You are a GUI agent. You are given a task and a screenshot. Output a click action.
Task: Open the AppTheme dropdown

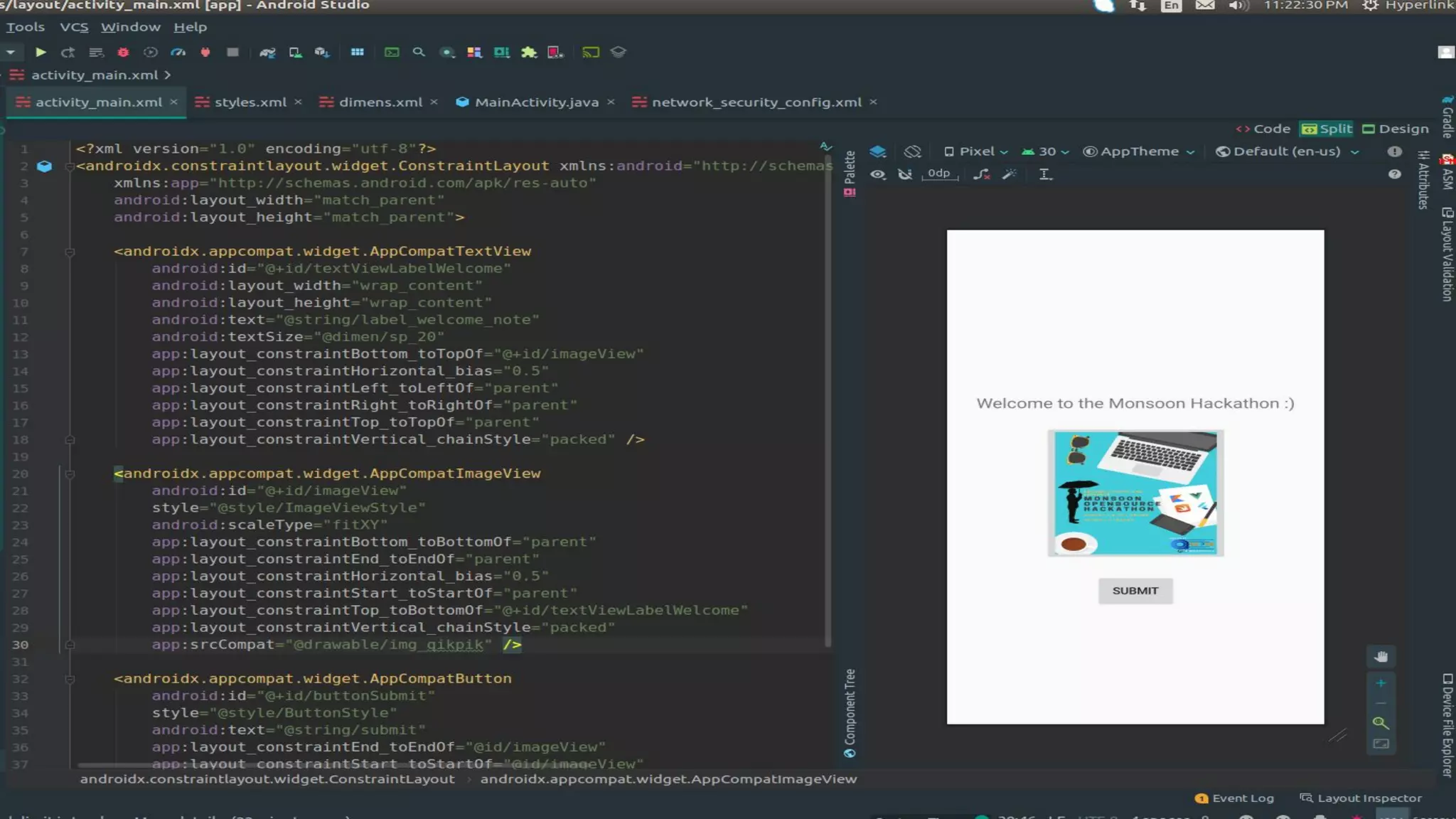pyautogui.click(x=1138, y=151)
